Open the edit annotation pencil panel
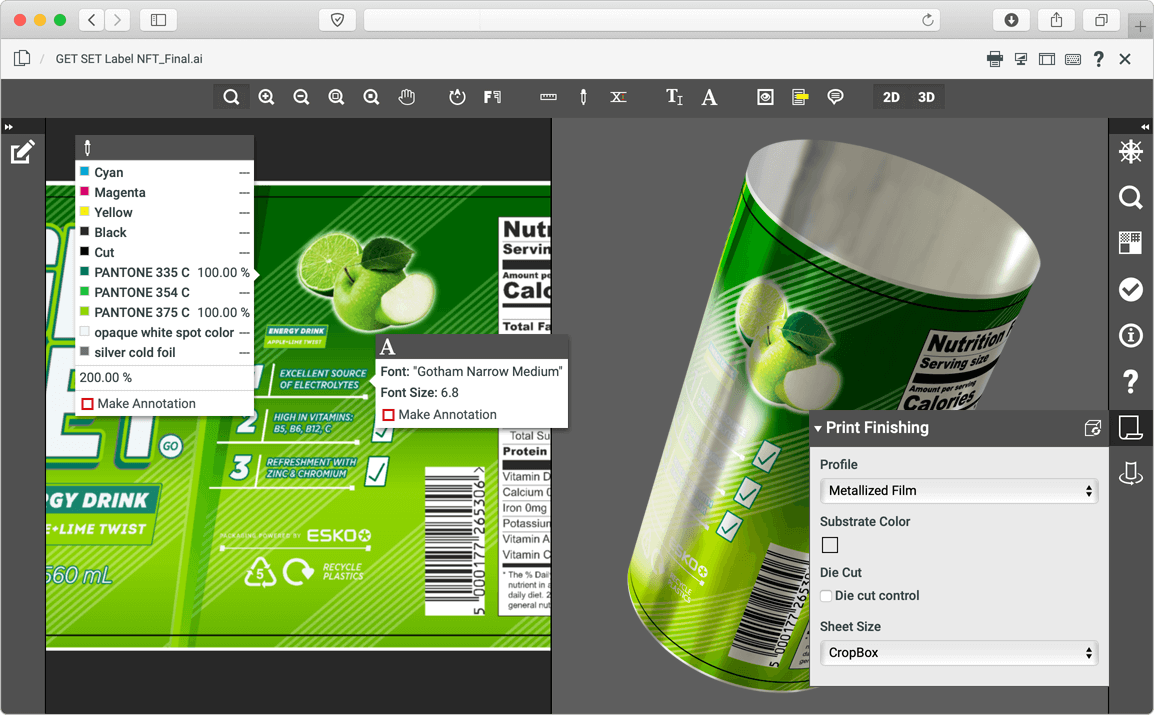Image resolution: width=1154 pixels, height=715 pixels. 22,152
